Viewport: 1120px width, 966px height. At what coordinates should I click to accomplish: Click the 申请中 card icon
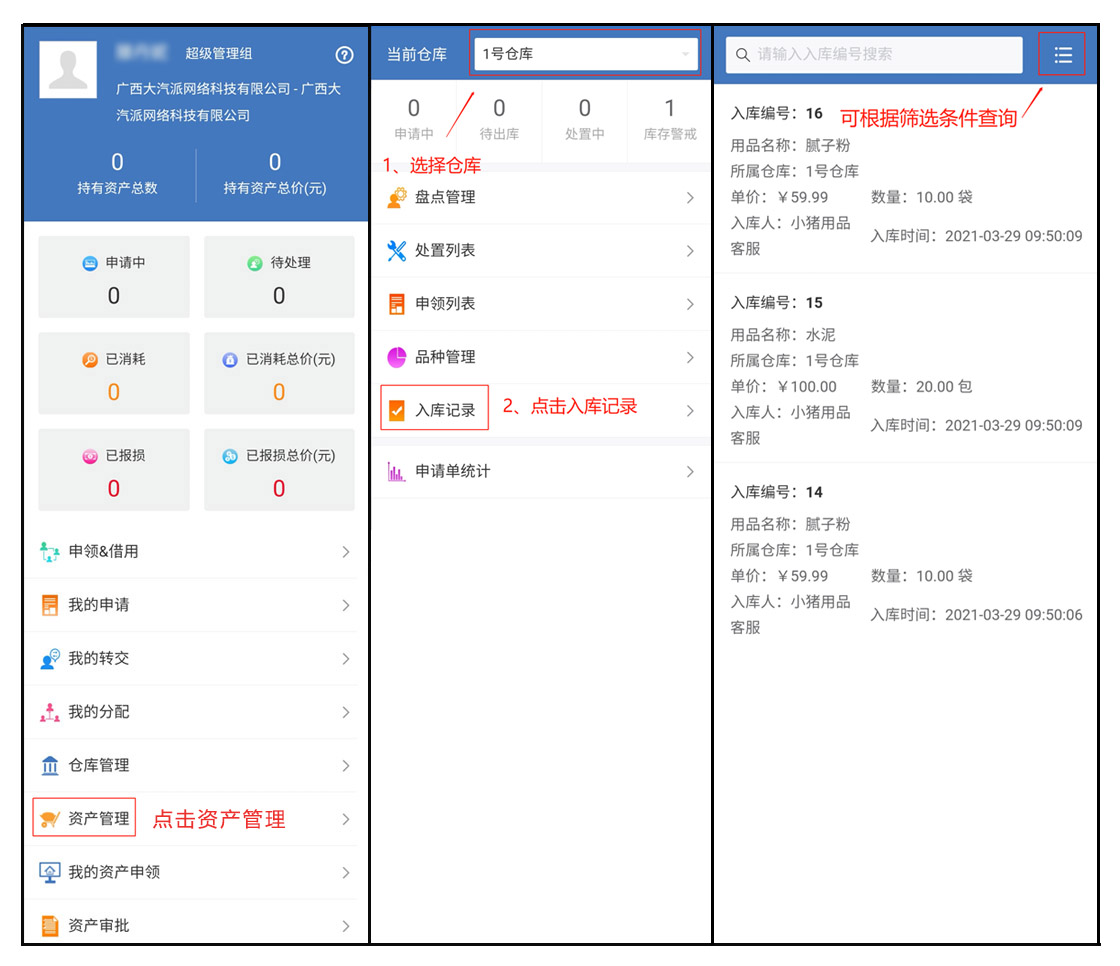(x=89, y=263)
